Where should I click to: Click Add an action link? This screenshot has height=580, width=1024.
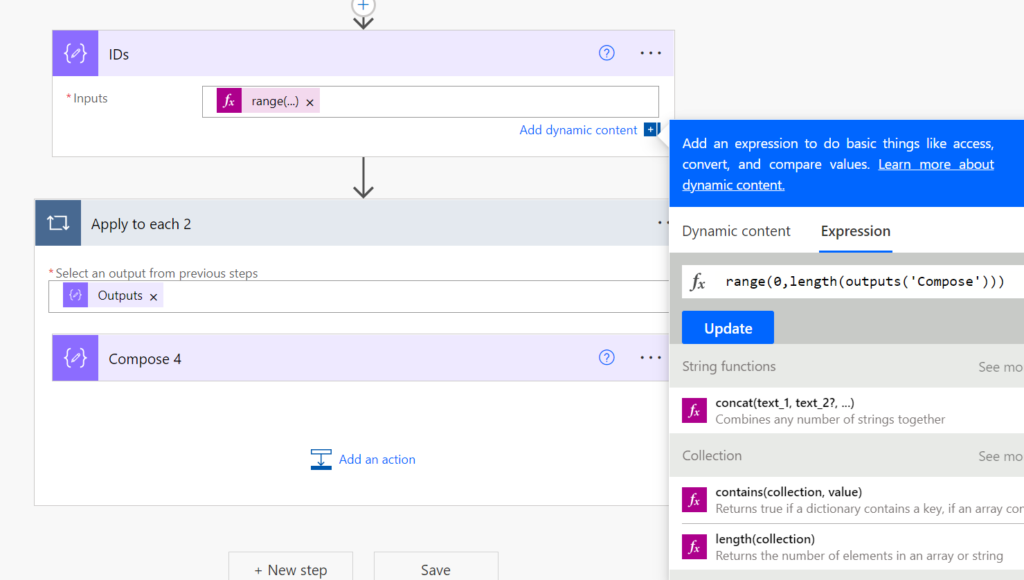click(x=377, y=459)
